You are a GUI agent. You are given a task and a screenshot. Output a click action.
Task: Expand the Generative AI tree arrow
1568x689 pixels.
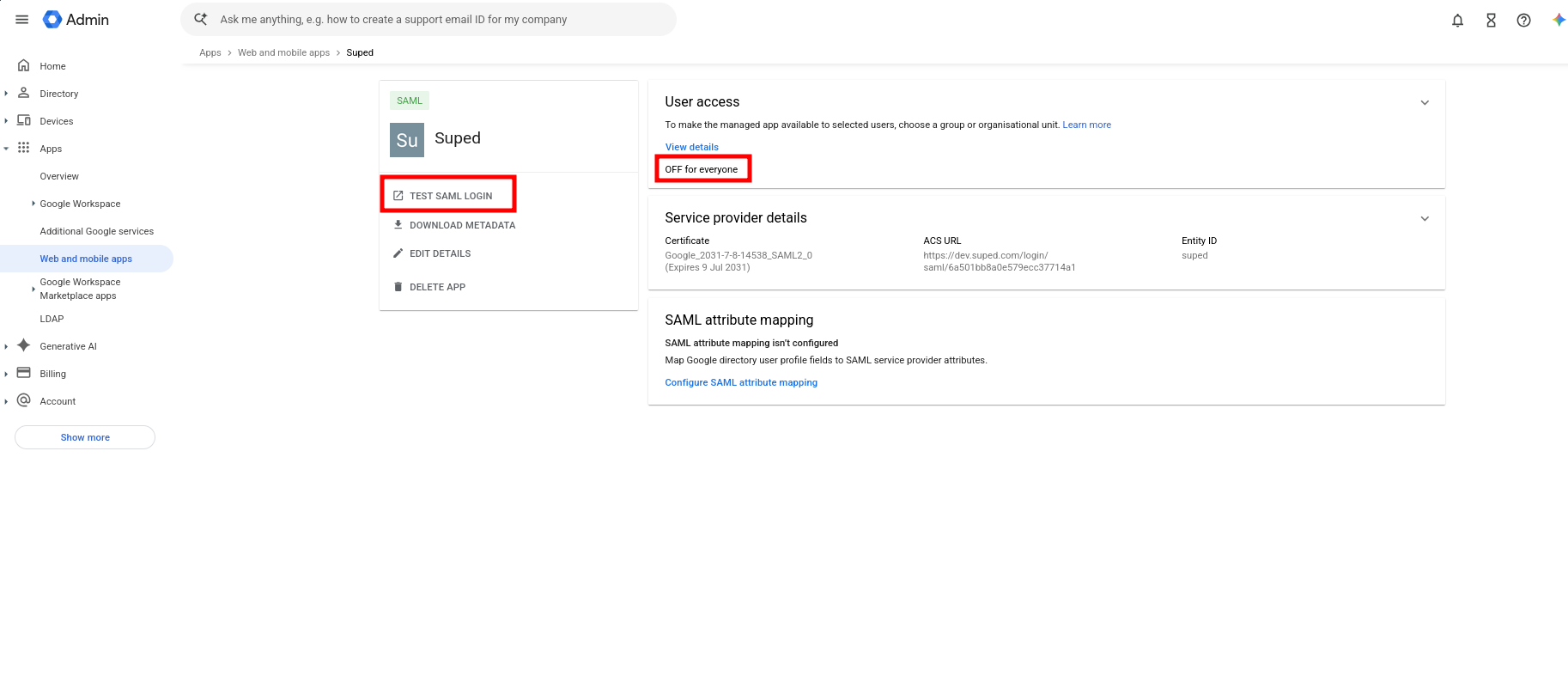point(6,346)
